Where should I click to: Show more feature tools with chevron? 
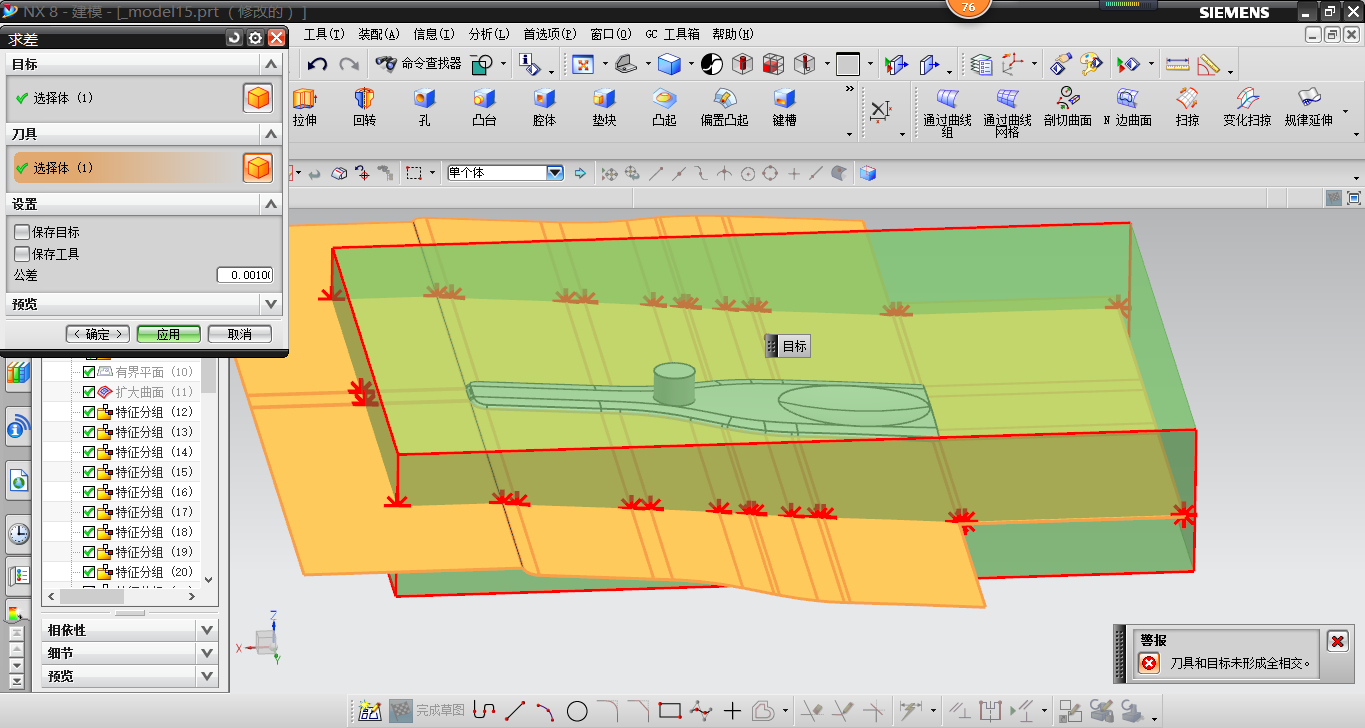point(851,89)
